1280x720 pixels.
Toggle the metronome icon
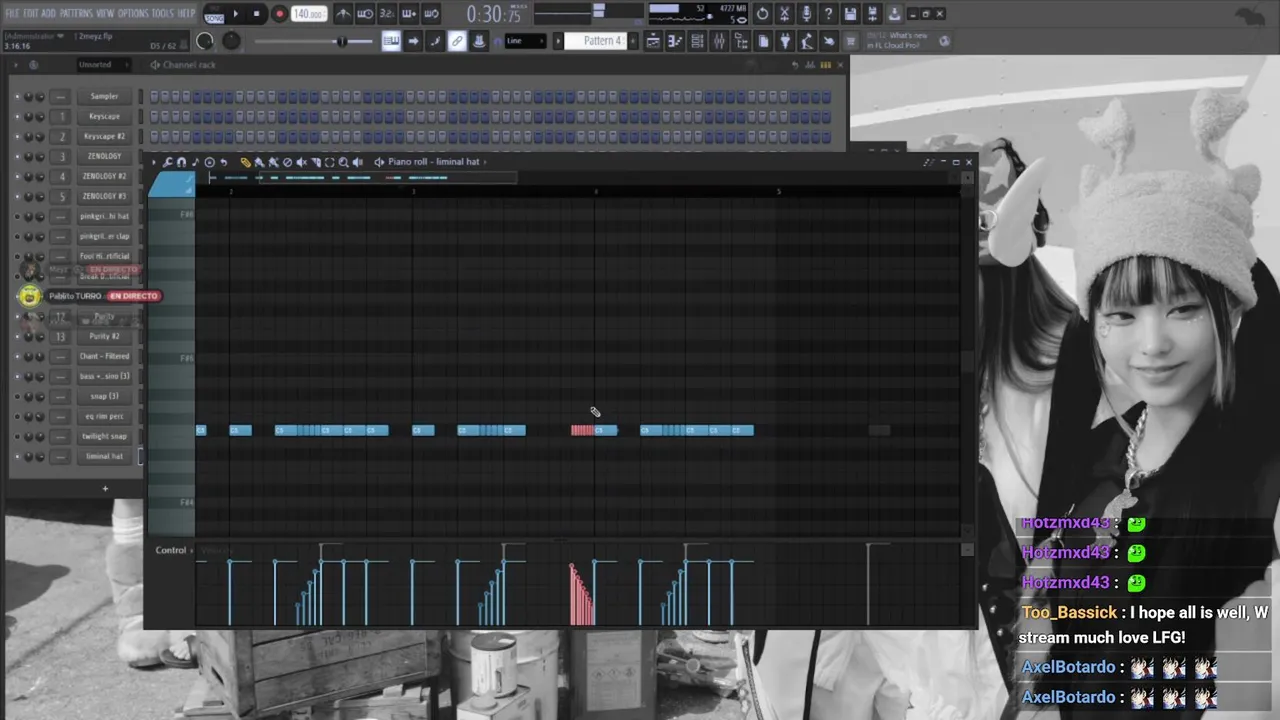[343, 14]
